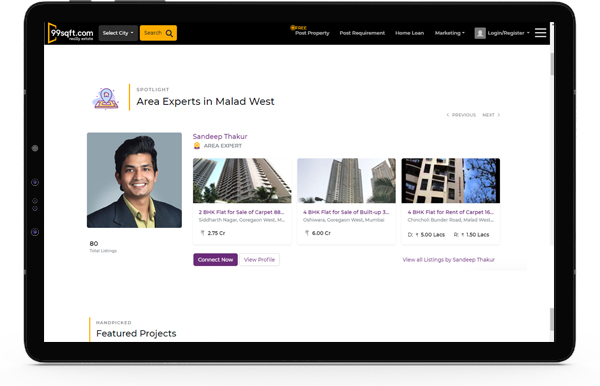600x386 pixels.
Task: Click the Connect Now button
Action: tap(215, 259)
